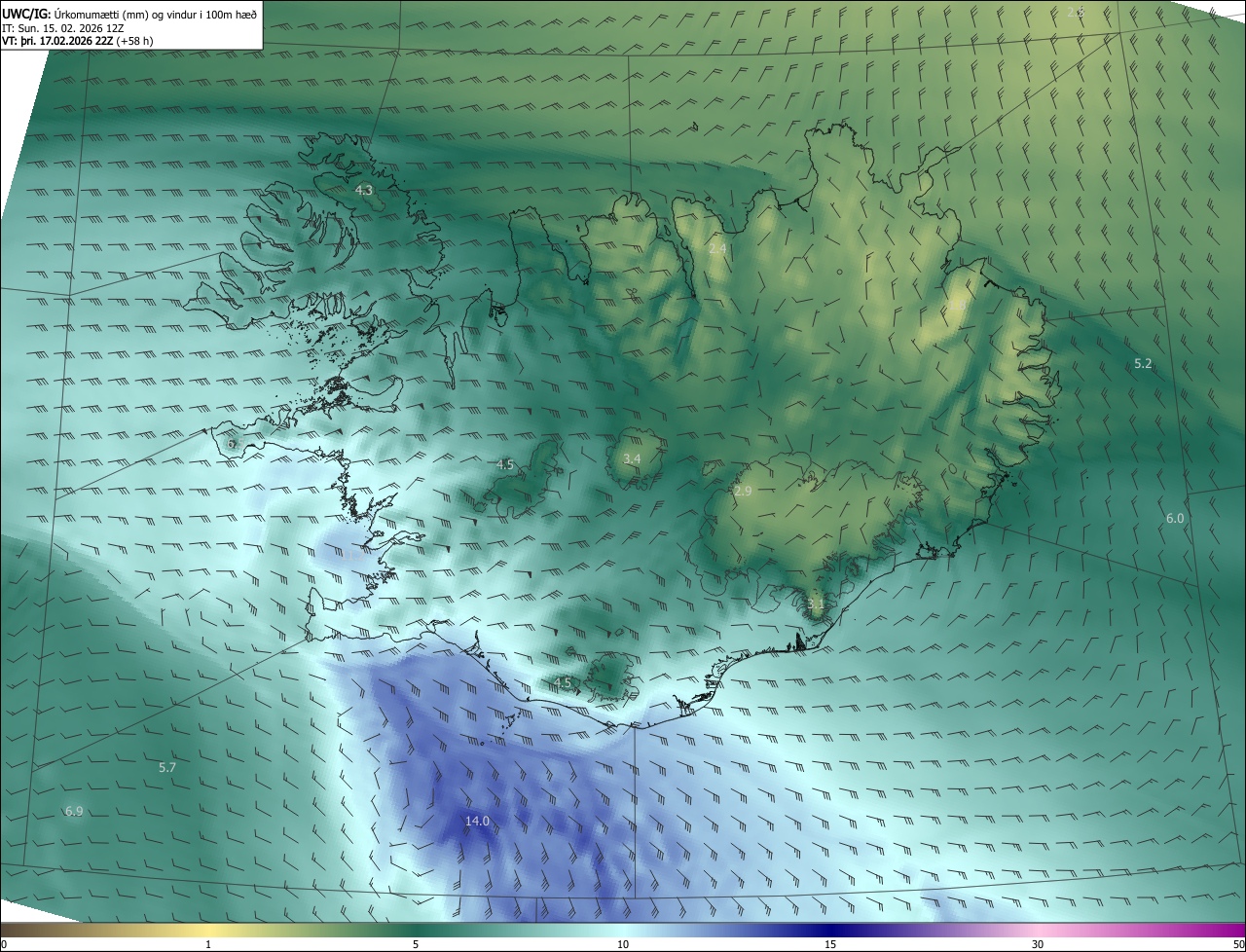This screenshot has width=1246, height=952.
Task: Click the number 5 under the color scale
Action: (416, 944)
